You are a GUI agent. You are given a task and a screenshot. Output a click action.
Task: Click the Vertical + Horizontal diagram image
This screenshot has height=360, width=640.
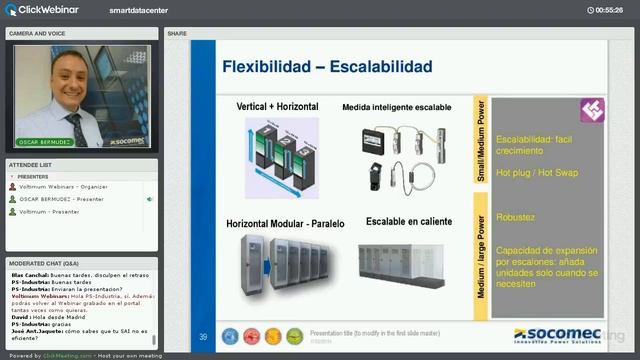click(x=282, y=158)
